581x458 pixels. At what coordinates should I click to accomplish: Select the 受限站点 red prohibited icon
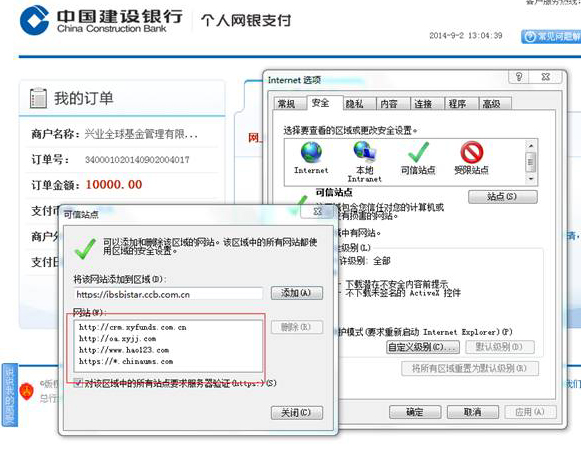click(x=472, y=152)
